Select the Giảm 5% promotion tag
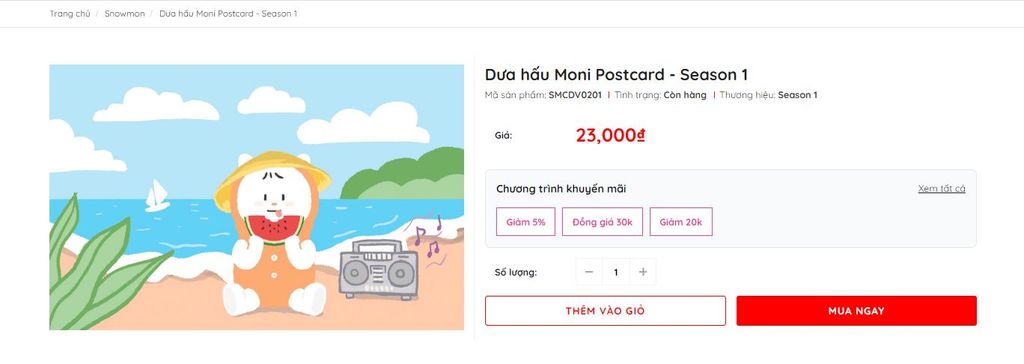The image size is (1024, 364). coord(526,222)
